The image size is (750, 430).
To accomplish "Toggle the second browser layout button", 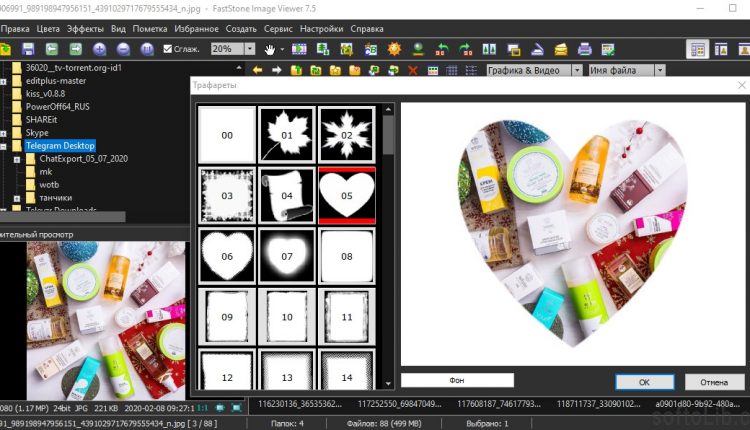I will (x=721, y=49).
